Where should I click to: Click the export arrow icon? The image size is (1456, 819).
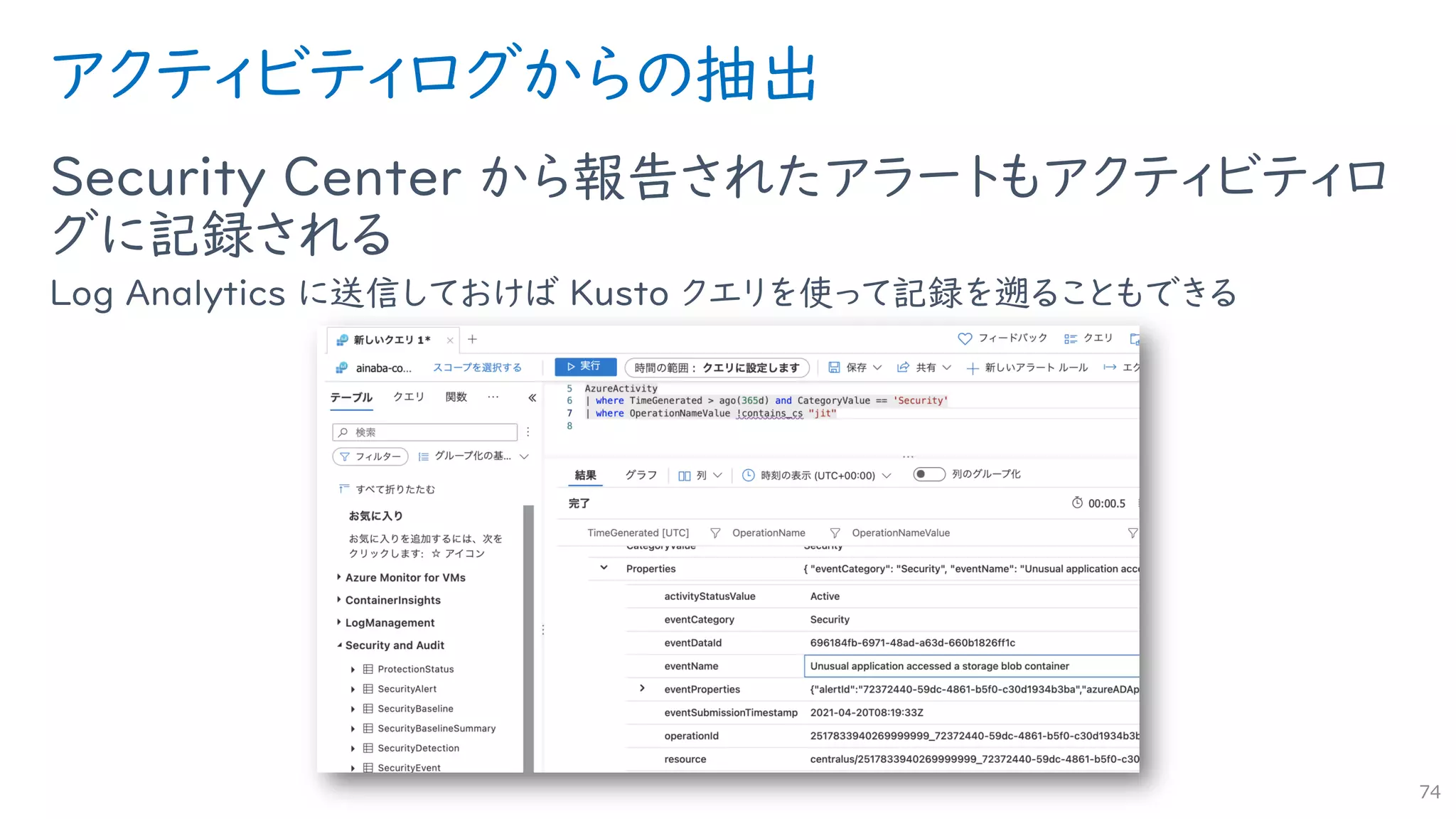point(1109,367)
